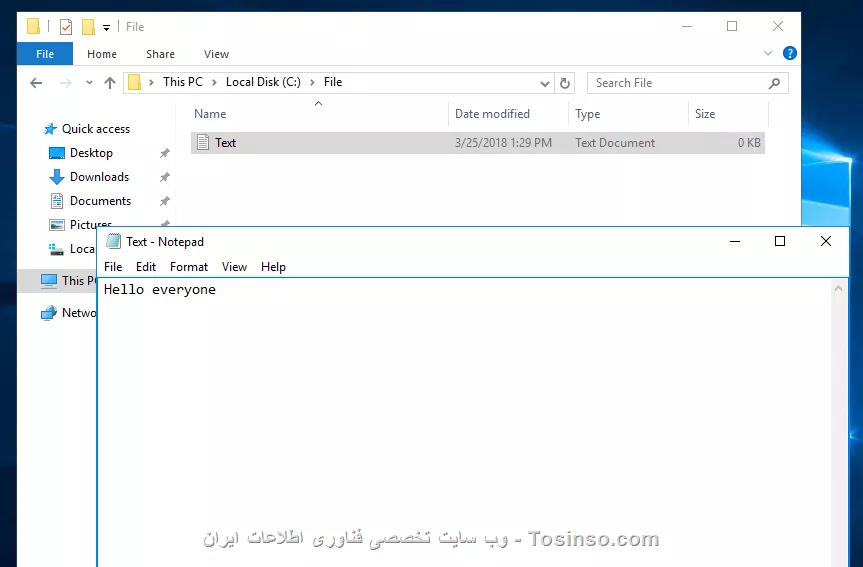This screenshot has height=567, width=863.
Task: Click the pin icon next to Downloads
Action: pyautogui.click(x=165, y=177)
